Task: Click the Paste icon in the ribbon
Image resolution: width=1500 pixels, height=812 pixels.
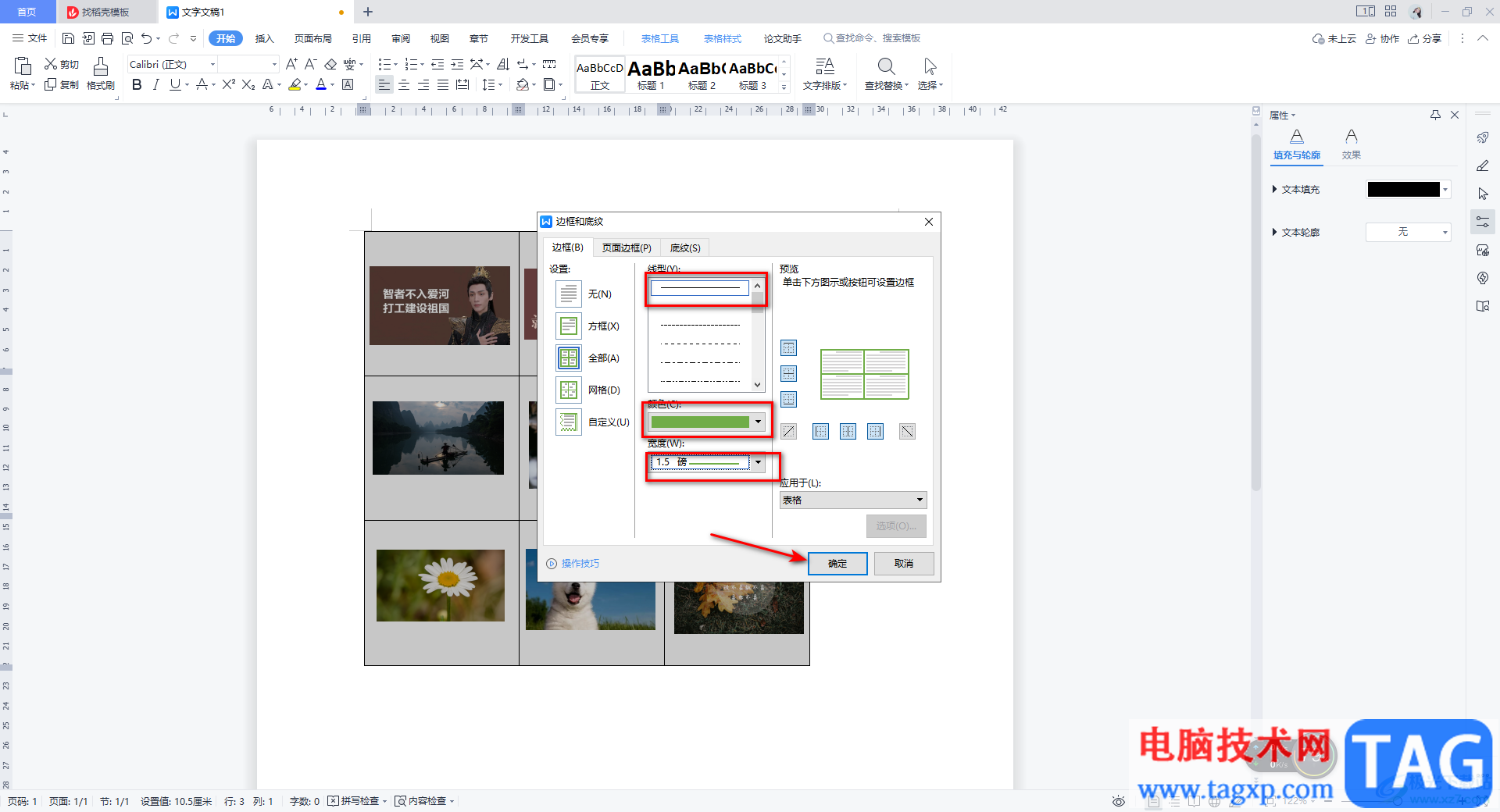Action: (x=23, y=66)
